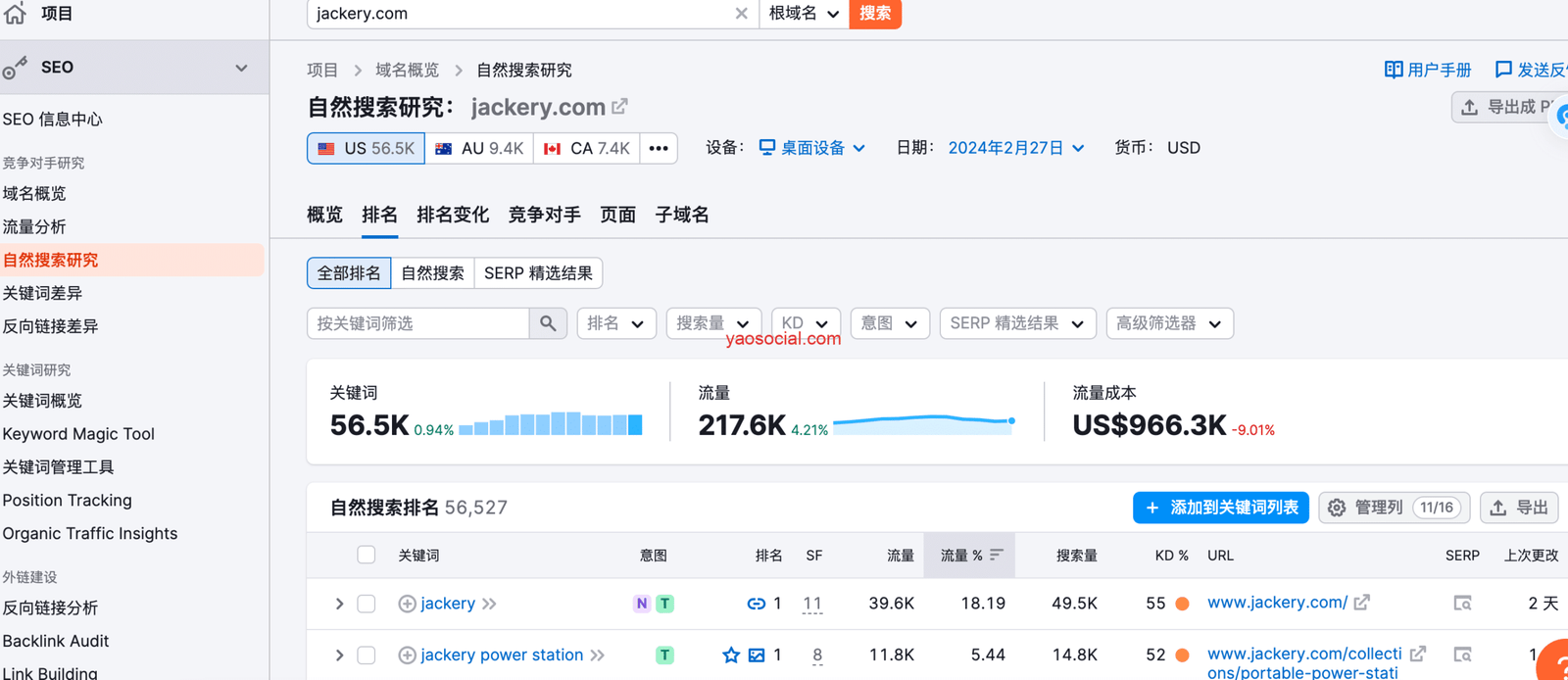Viewport: 1568px width, 680px height.
Task: Select 关键词差异 in the sidebar
Action: point(43,293)
